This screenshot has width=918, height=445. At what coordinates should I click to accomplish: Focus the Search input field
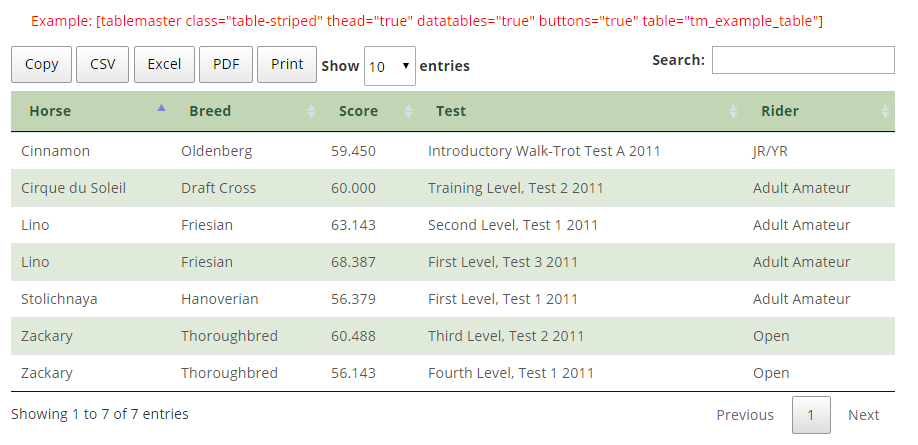coord(803,60)
